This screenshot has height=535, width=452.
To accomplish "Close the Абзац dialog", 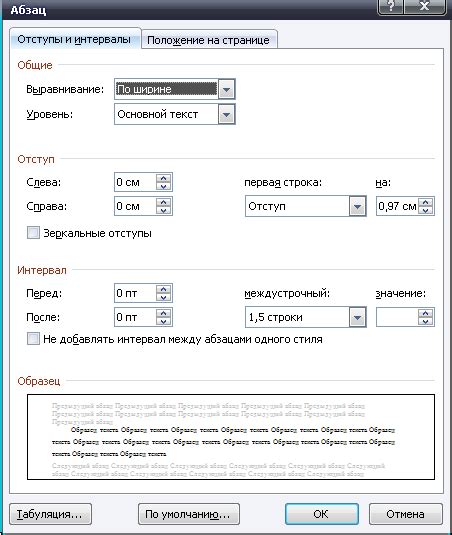I will 425,6.
